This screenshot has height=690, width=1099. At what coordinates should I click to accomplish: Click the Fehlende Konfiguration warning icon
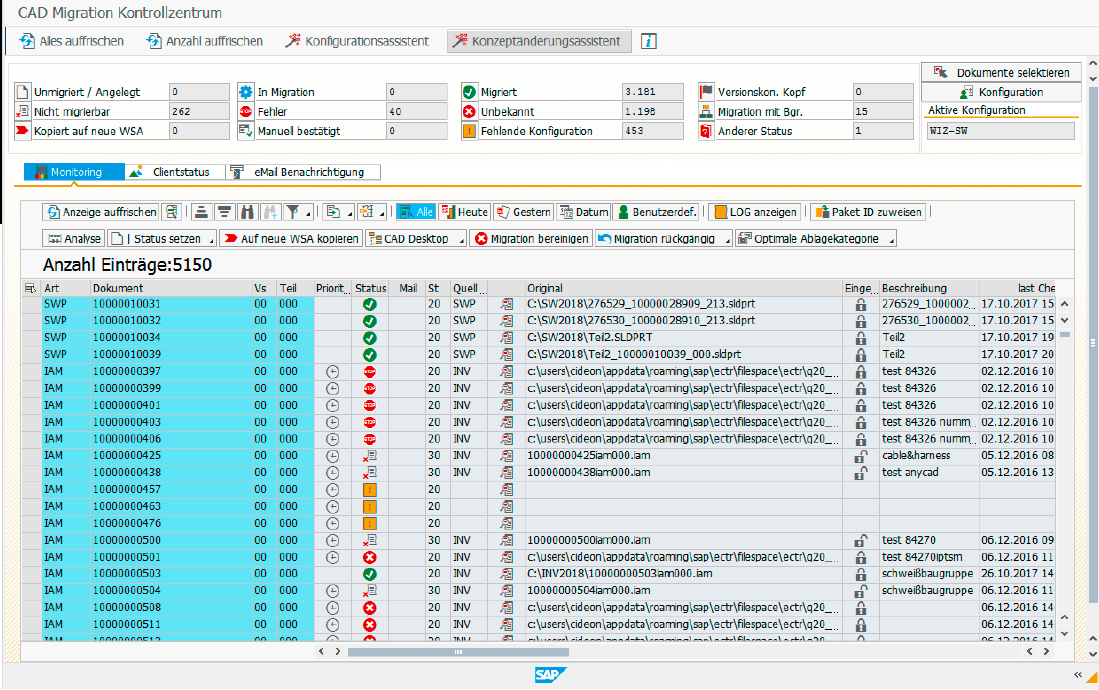click(x=469, y=131)
